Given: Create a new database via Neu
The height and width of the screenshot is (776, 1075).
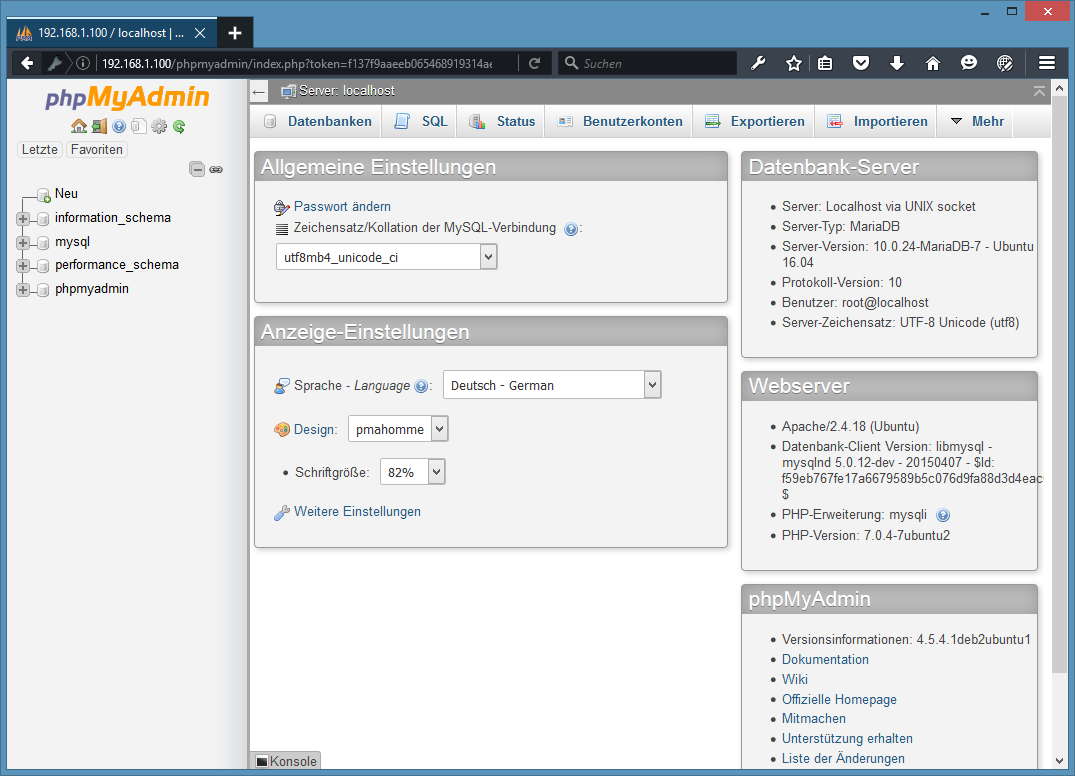Looking at the screenshot, I should [66, 194].
